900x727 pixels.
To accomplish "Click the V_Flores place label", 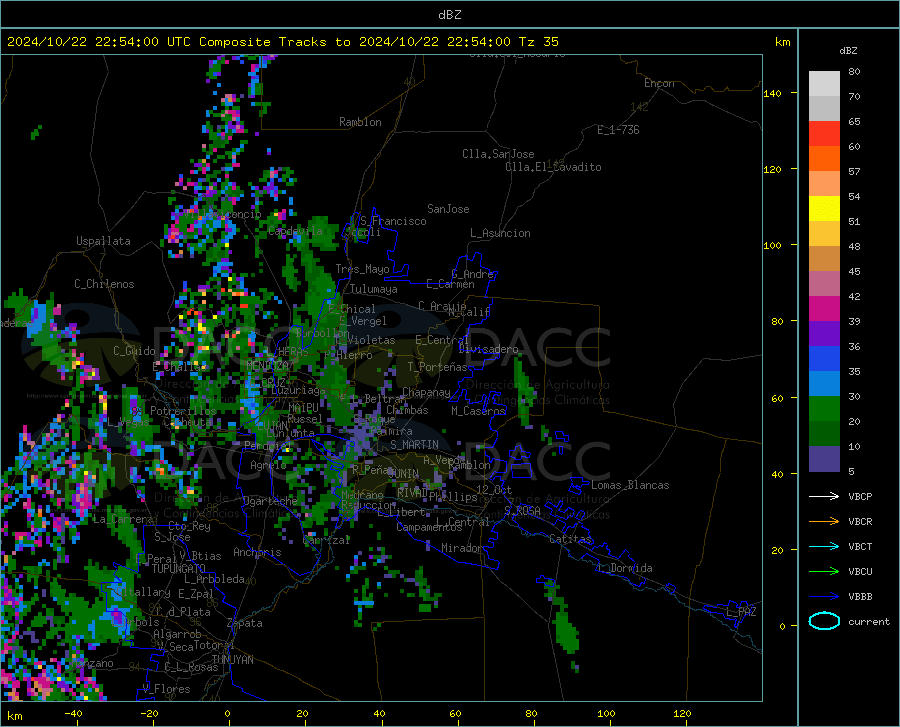I will coord(166,689).
